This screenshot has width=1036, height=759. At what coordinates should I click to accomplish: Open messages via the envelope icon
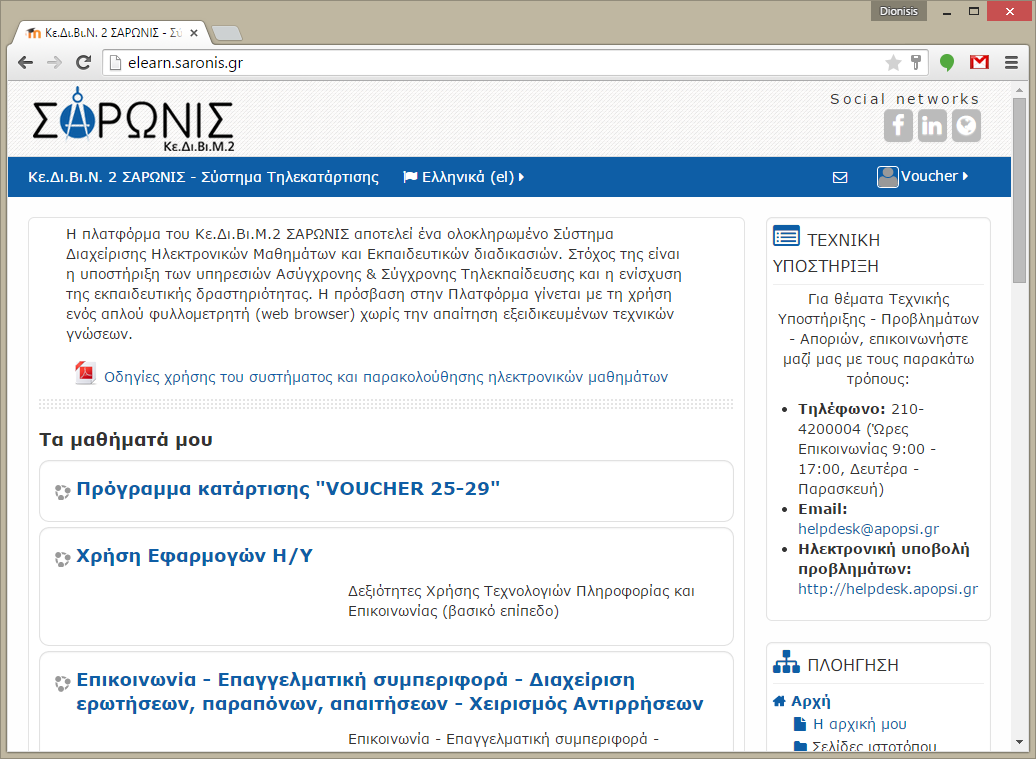840,177
